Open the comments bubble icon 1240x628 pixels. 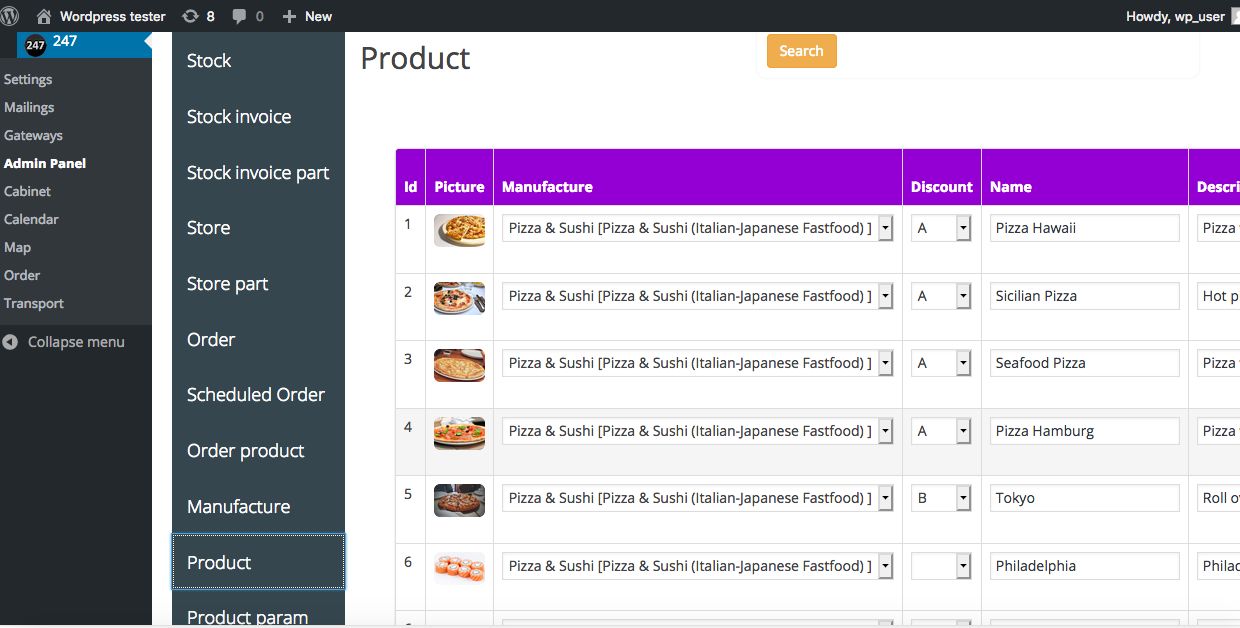[x=240, y=16]
